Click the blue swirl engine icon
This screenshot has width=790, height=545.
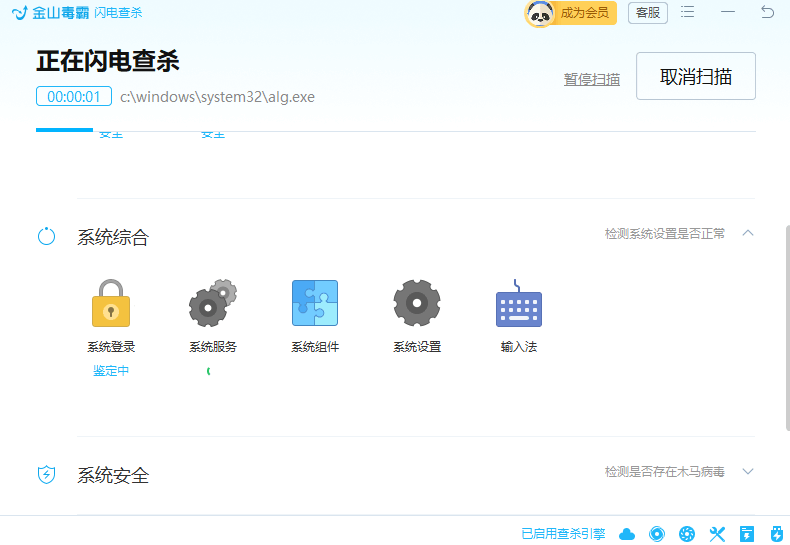coord(657,534)
